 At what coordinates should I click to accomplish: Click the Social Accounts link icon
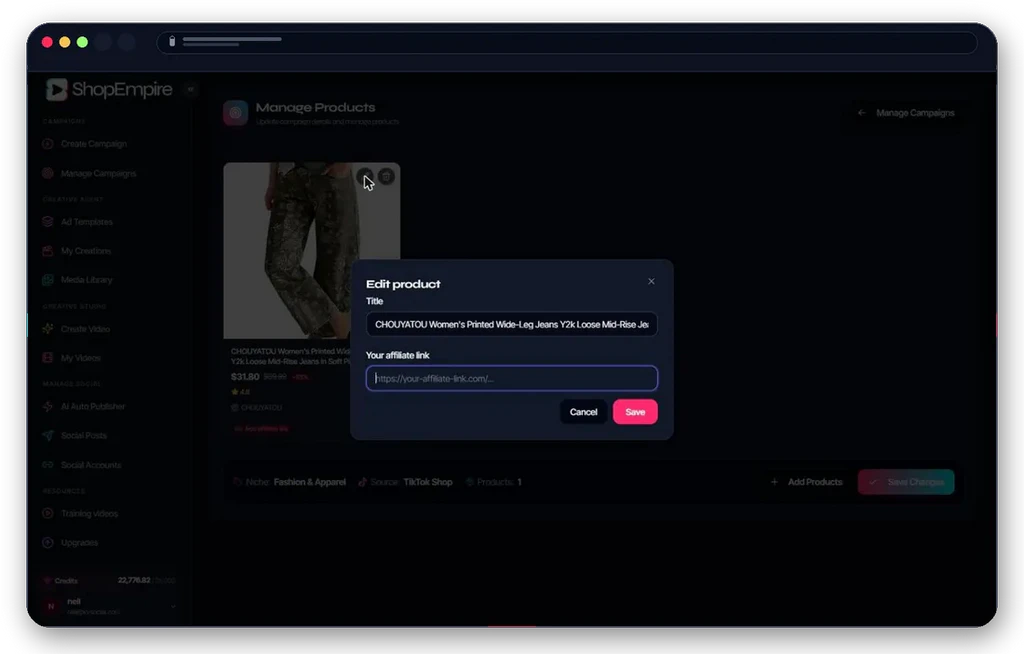[x=48, y=465]
